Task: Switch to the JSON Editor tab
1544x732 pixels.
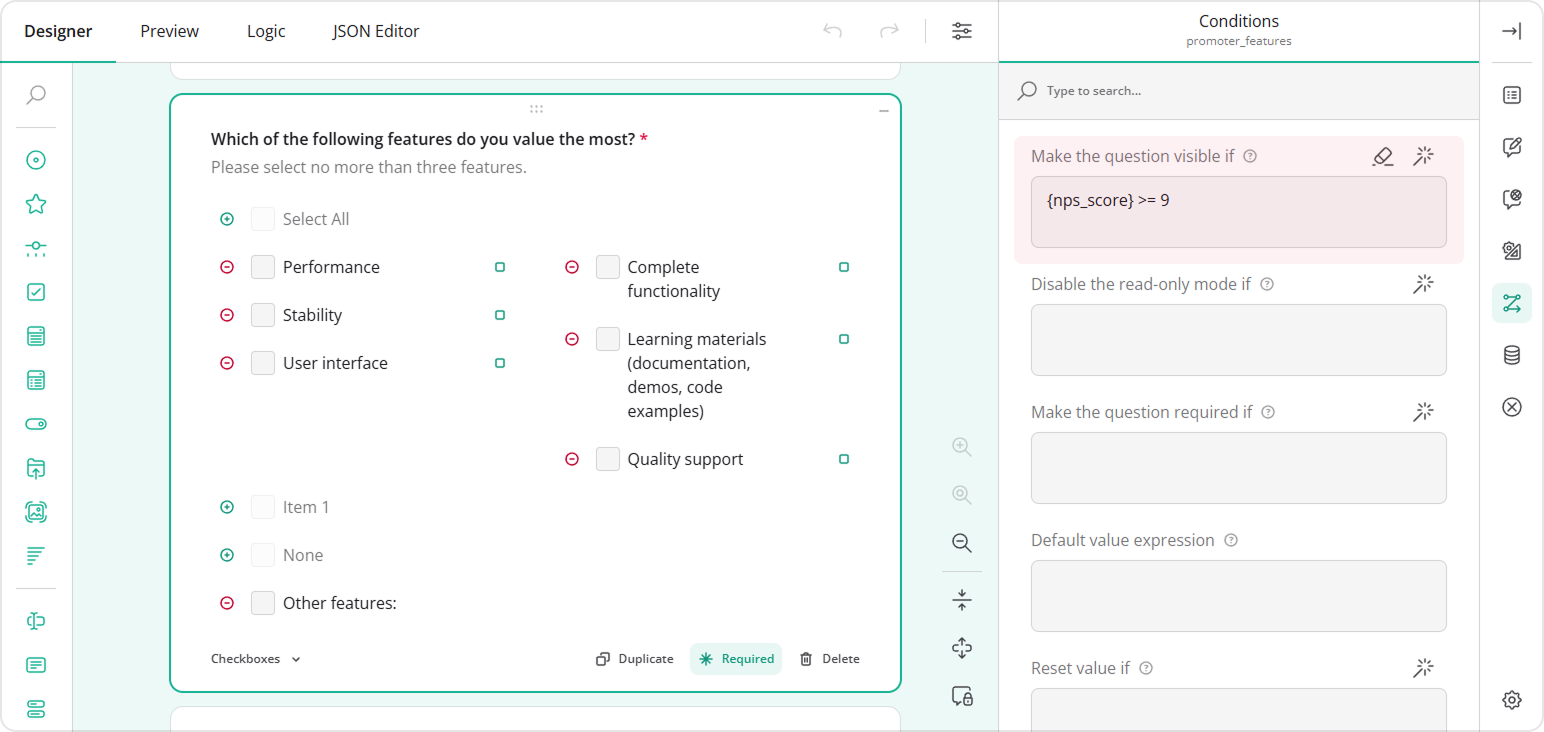Action: [x=376, y=31]
